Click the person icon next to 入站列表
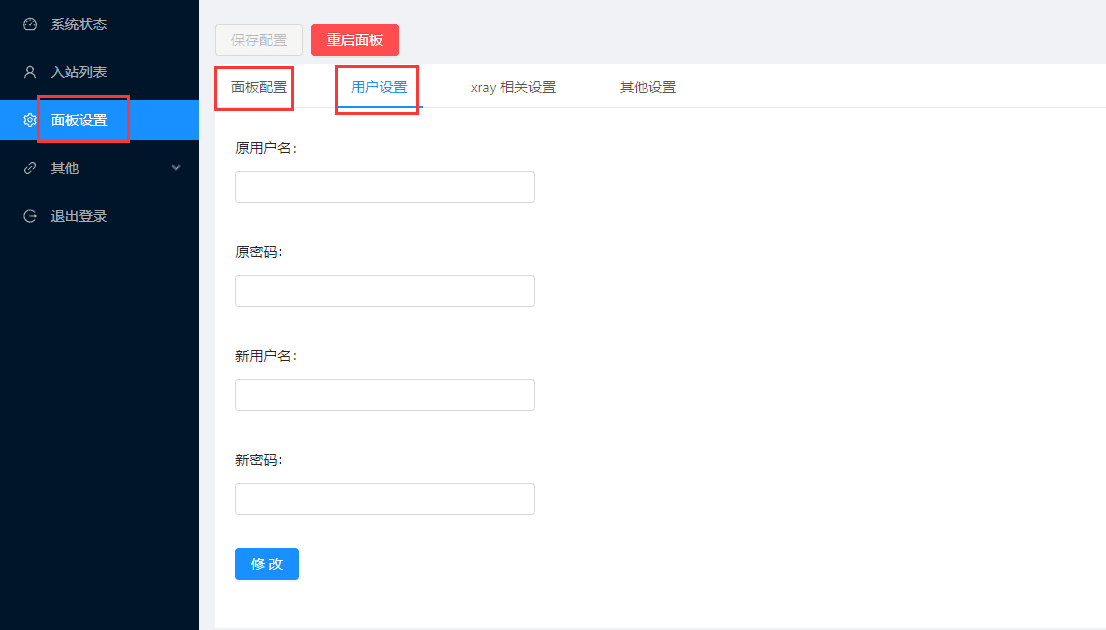The width and height of the screenshot is (1106, 630). (28, 71)
